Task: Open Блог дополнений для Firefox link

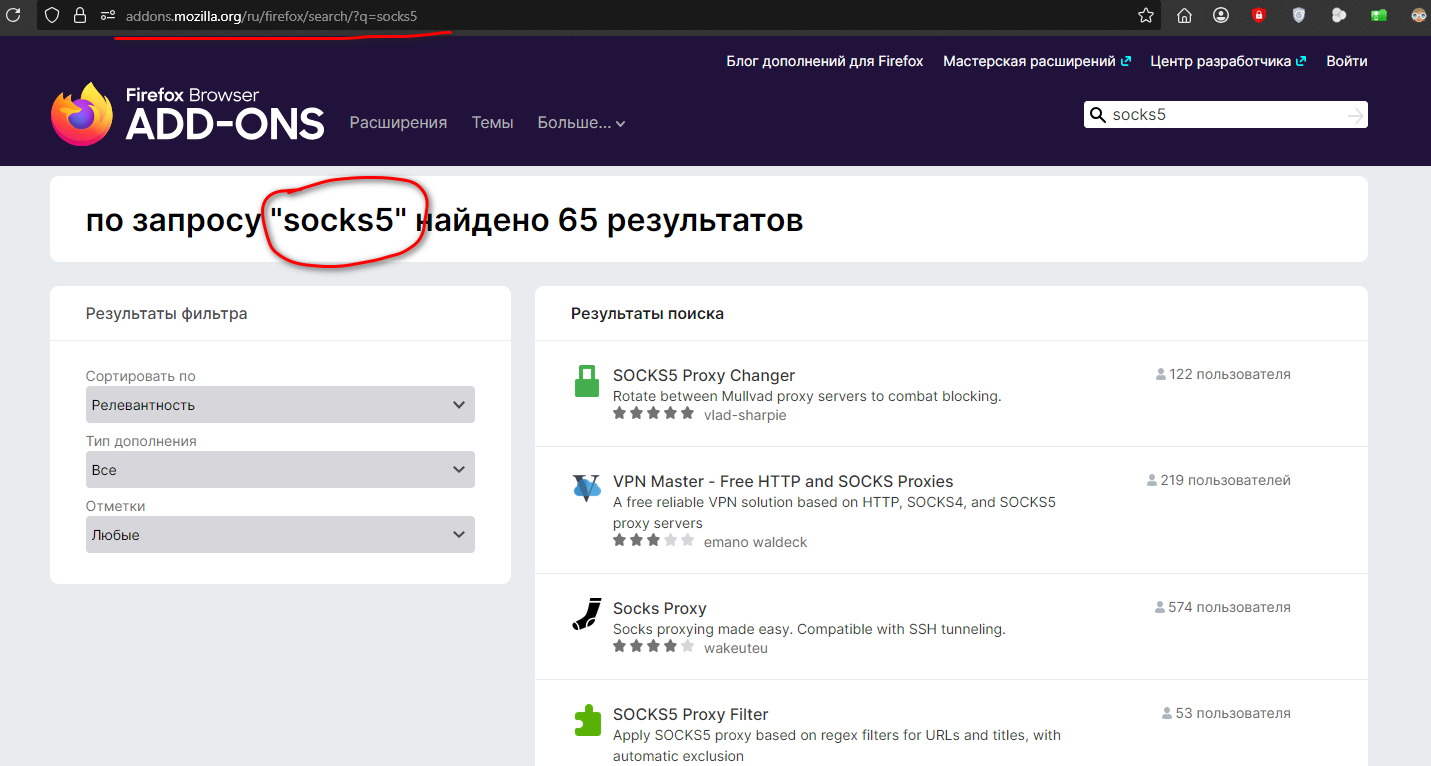Action: click(x=825, y=61)
